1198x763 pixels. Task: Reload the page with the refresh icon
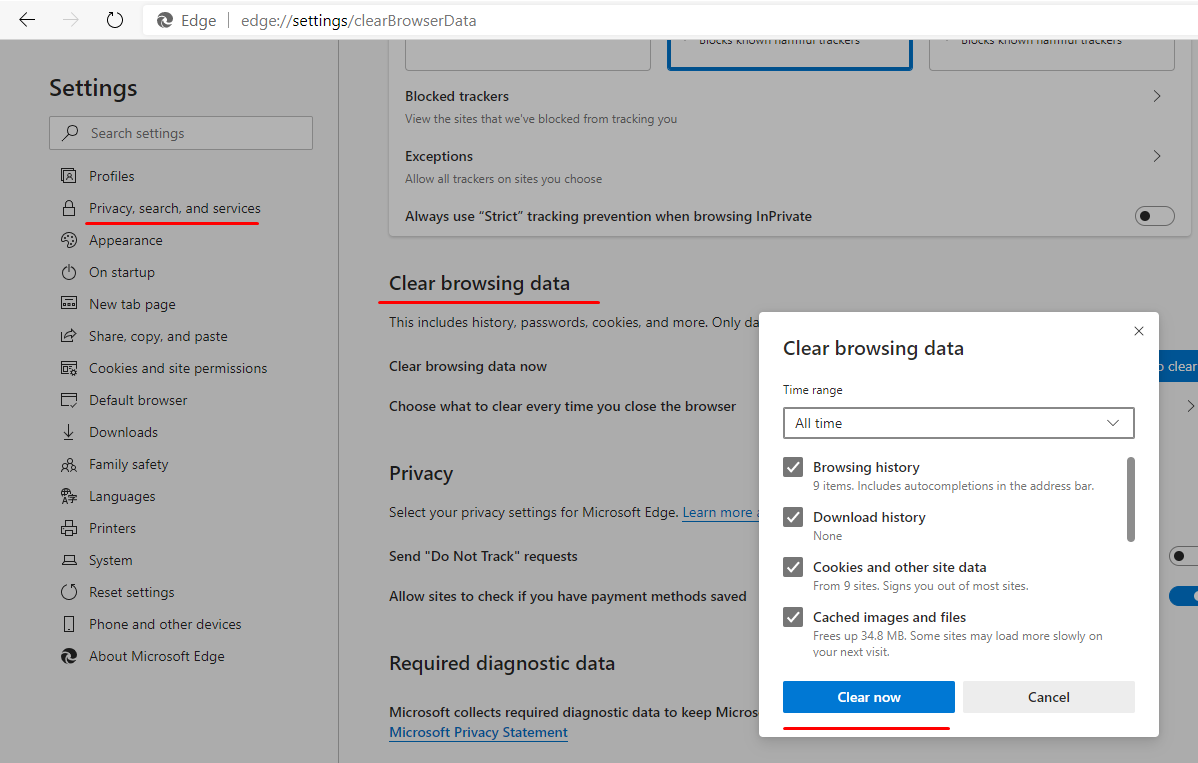[115, 20]
